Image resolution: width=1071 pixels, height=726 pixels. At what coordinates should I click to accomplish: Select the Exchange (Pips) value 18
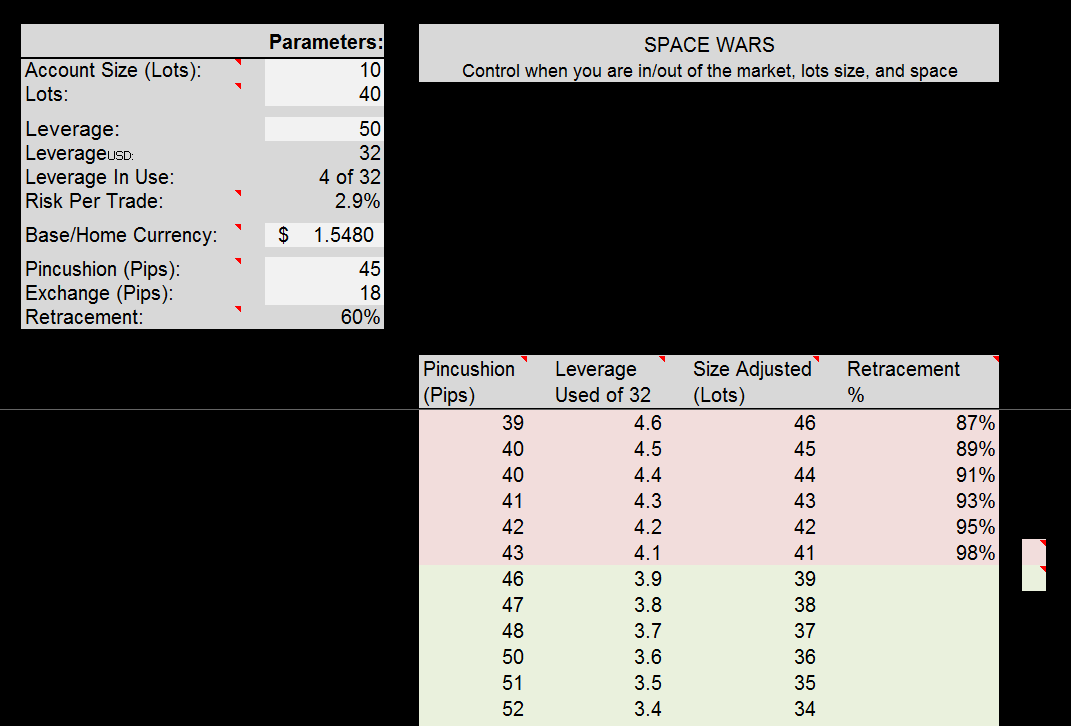click(324, 293)
